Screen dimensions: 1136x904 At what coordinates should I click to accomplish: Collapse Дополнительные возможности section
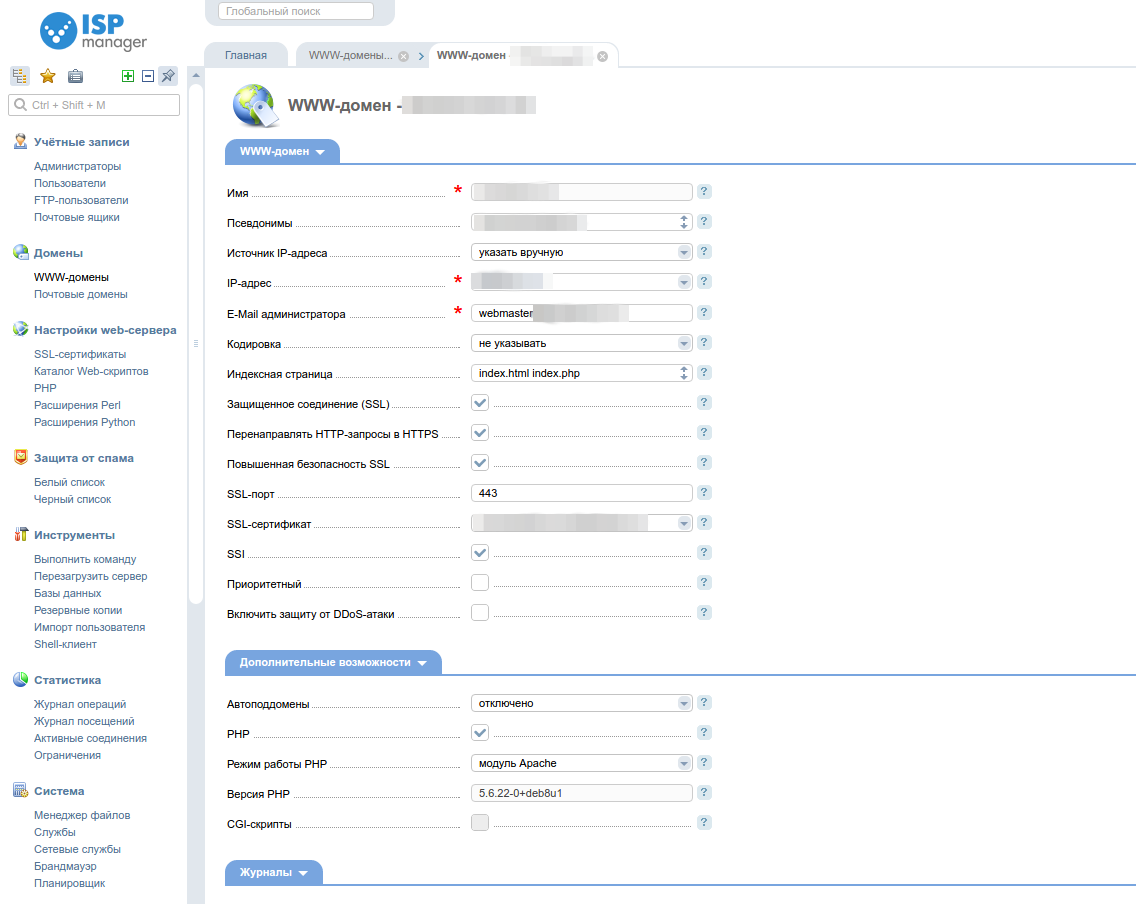click(x=333, y=663)
